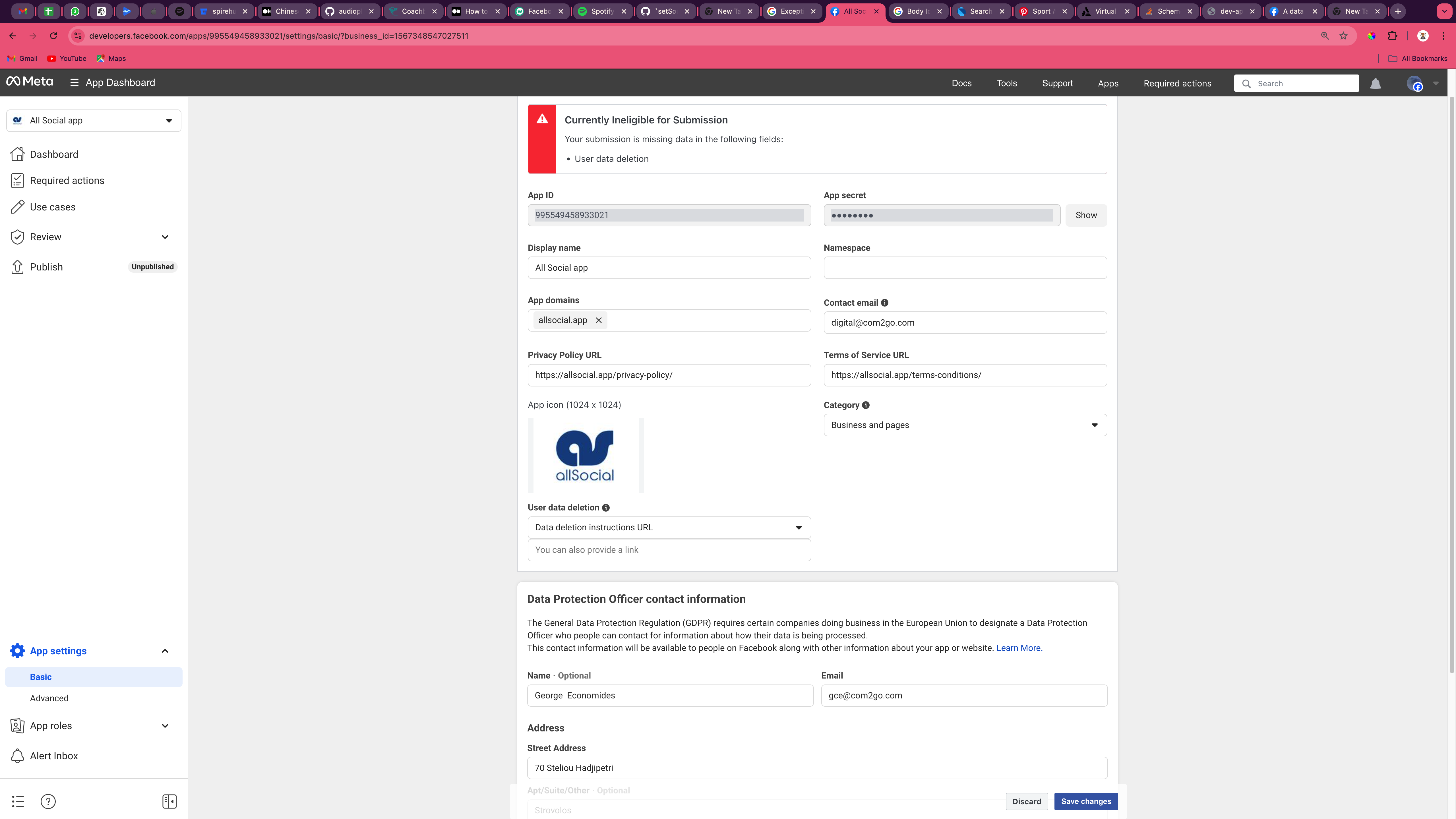Click Save changes button
Viewport: 1456px width, 819px height.
(1086, 801)
